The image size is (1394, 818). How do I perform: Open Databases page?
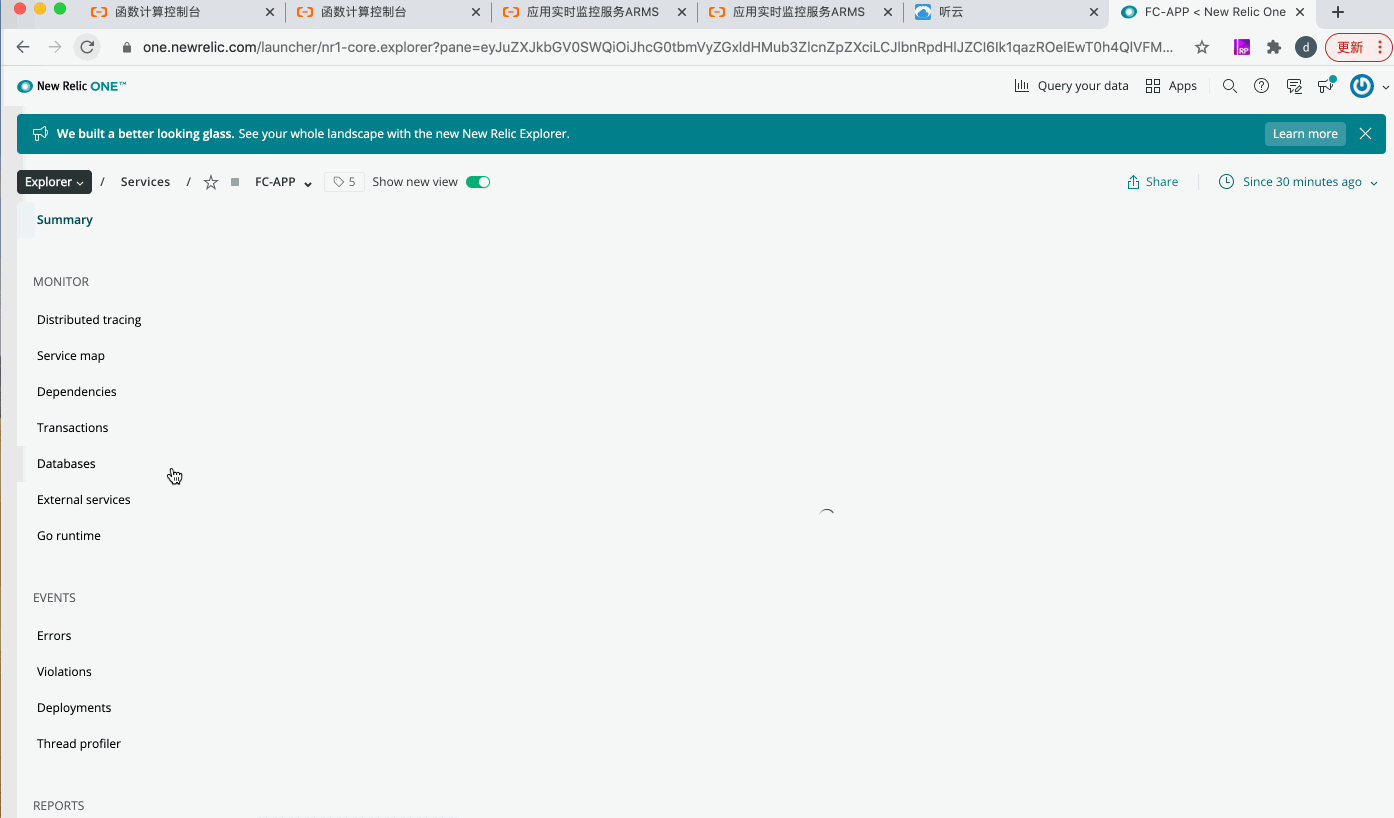coord(66,464)
